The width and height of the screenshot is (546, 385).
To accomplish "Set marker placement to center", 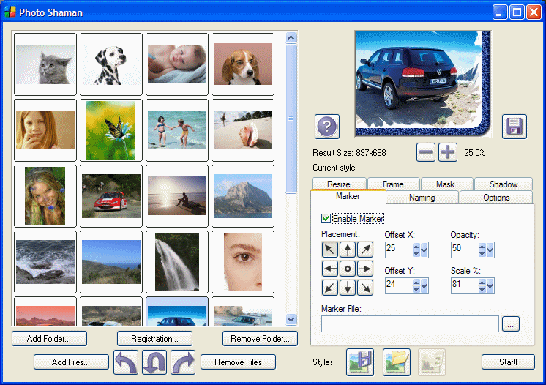I will point(348,269).
